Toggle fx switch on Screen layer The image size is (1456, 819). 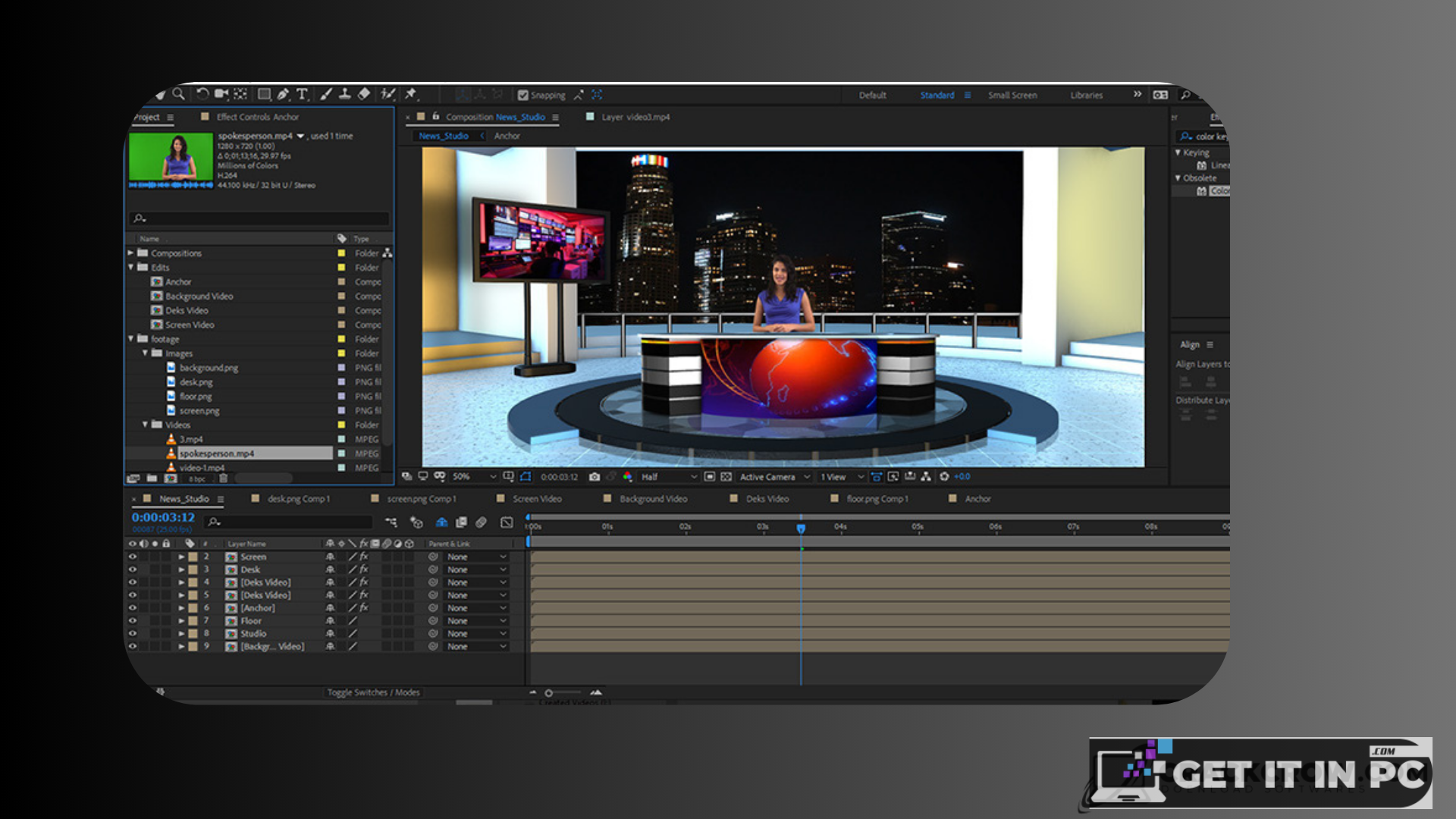364,557
